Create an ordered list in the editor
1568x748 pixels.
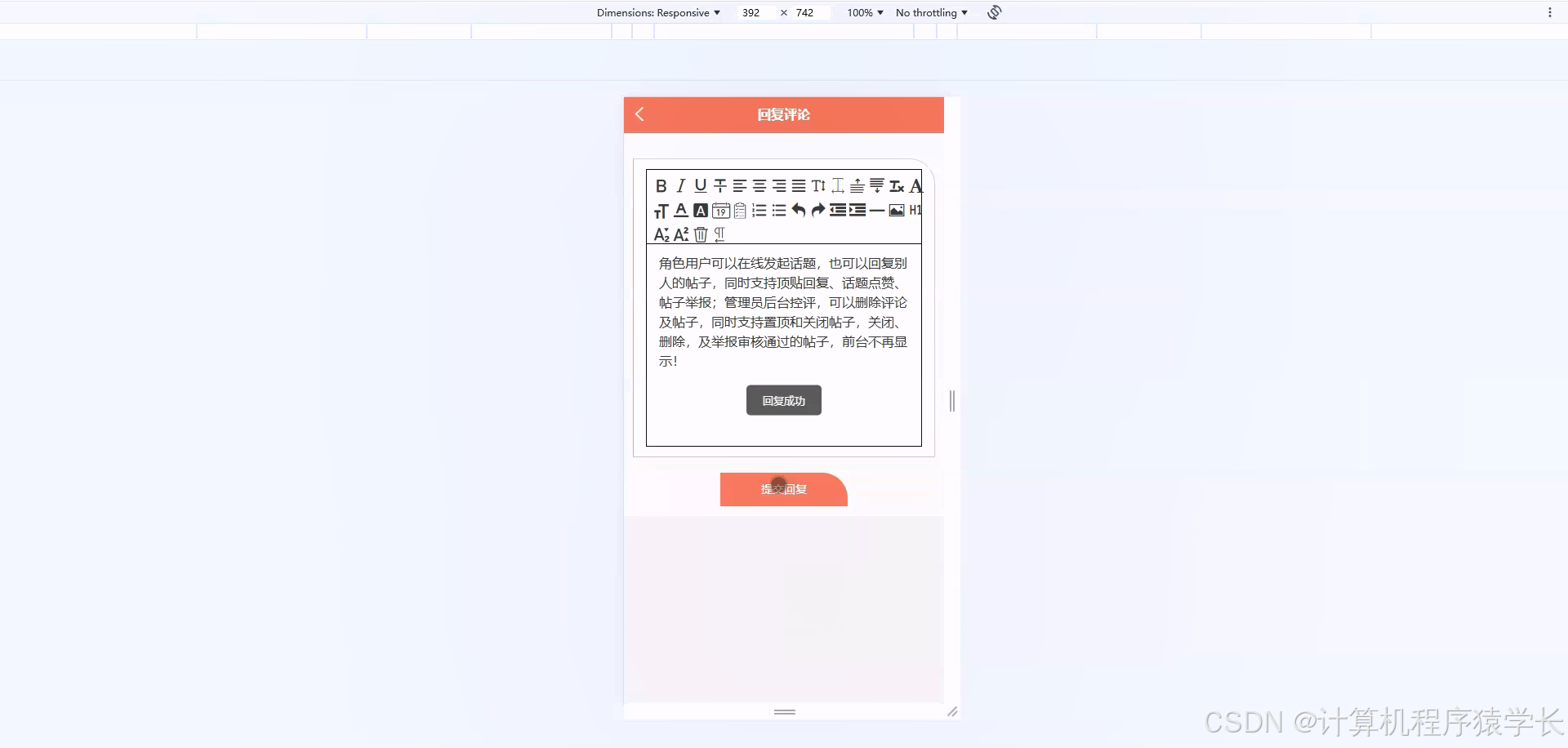click(759, 210)
